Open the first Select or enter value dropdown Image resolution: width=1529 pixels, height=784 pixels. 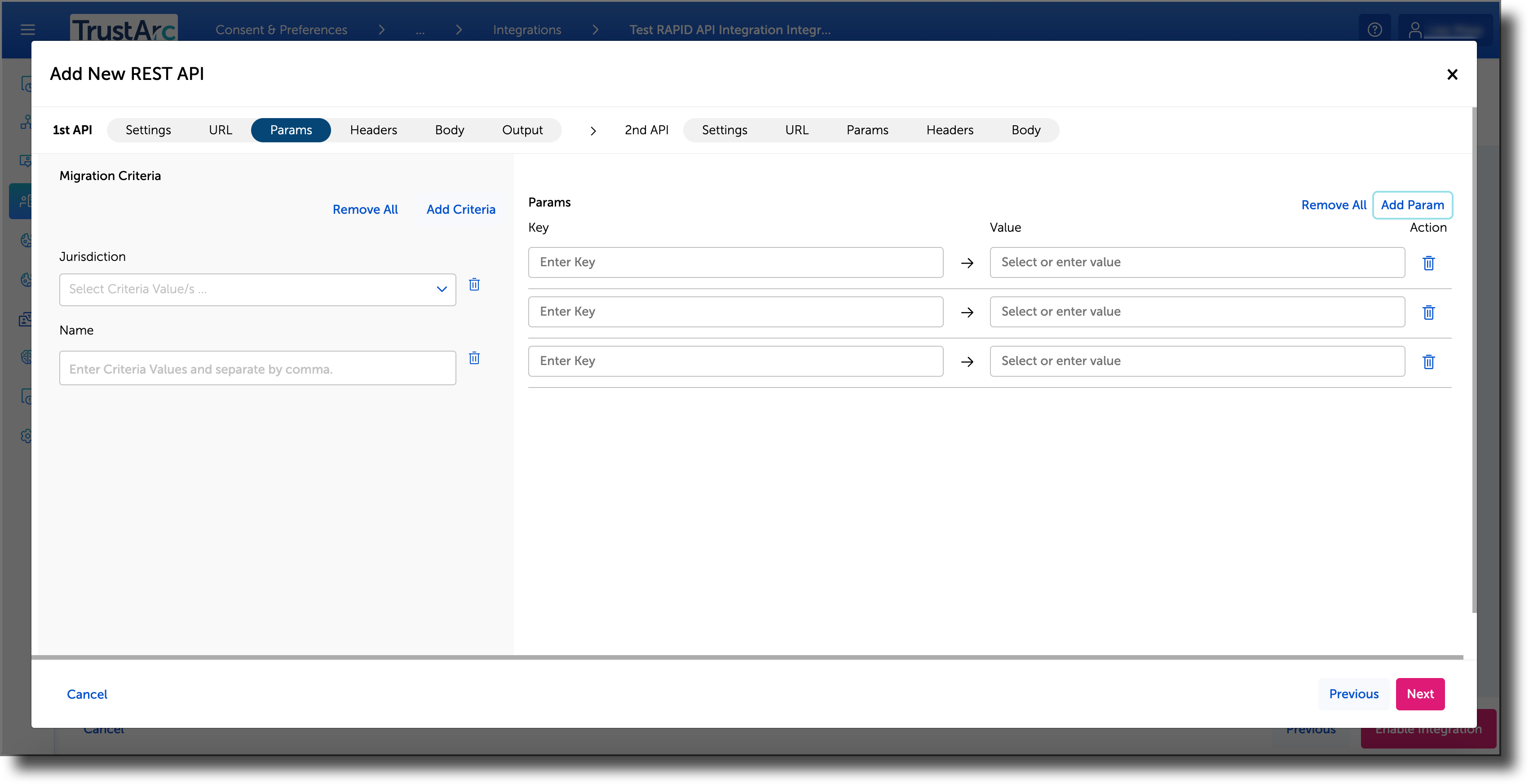[1197, 262]
